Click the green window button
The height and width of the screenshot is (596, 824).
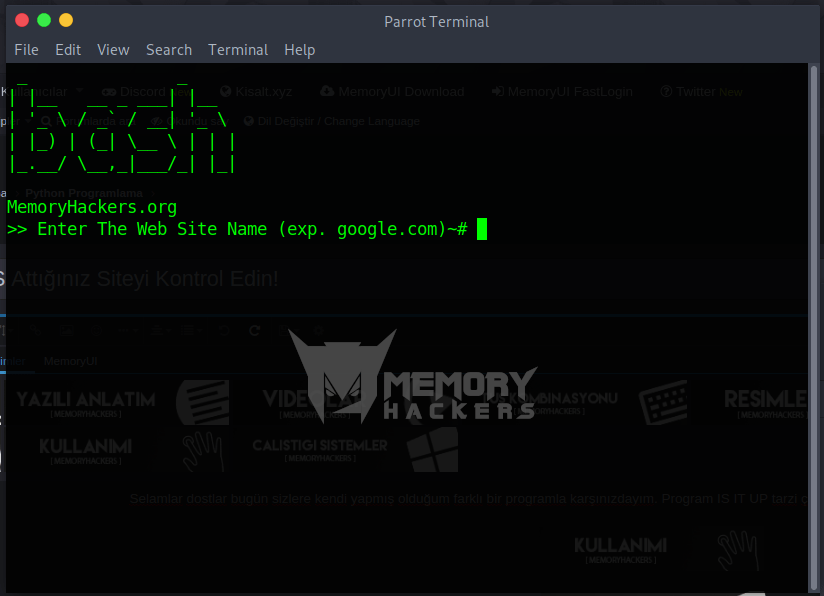click(44, 20)
